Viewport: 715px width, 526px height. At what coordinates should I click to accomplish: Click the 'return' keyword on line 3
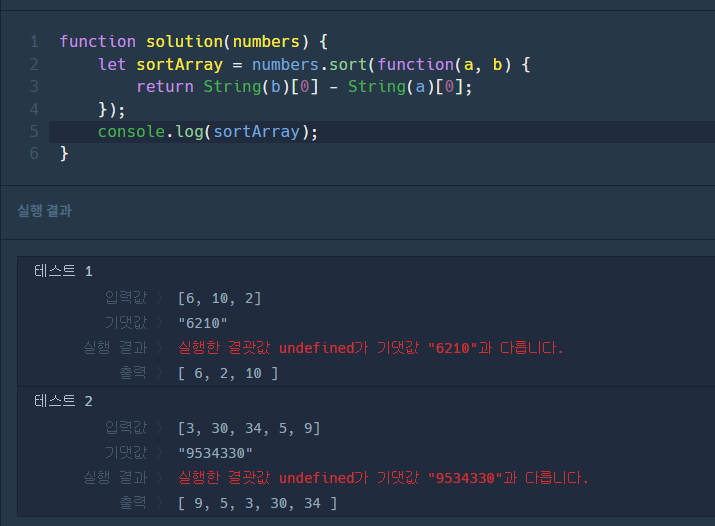click(x=165, y=87)
